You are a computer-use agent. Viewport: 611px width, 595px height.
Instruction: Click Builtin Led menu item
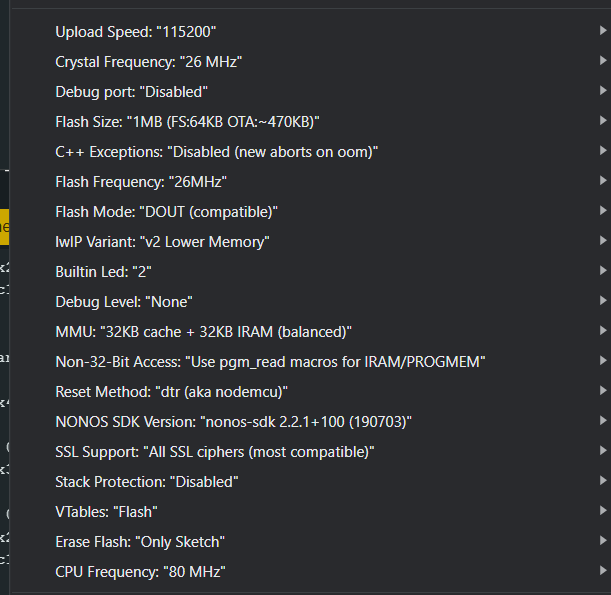(311, 272)
